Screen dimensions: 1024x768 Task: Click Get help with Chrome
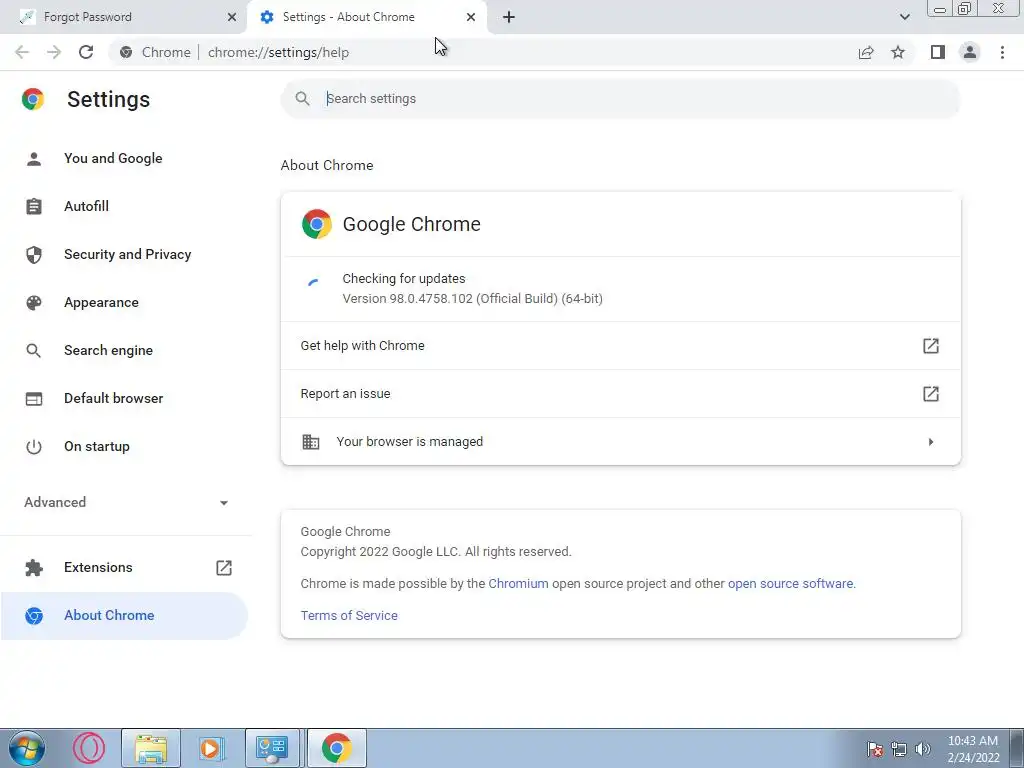(620, 346)
